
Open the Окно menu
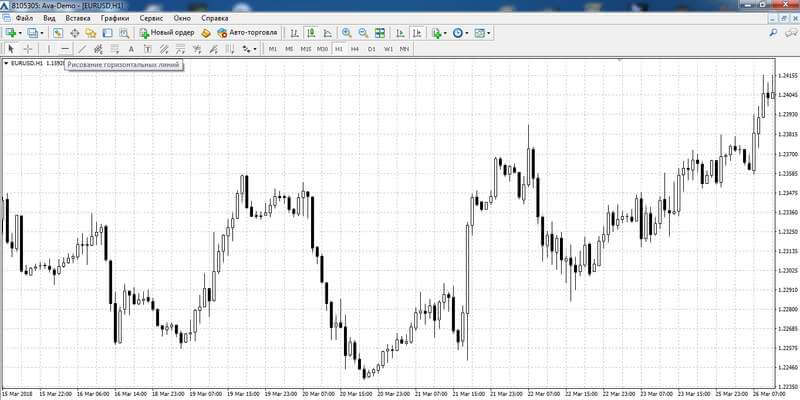pos(182,18)
